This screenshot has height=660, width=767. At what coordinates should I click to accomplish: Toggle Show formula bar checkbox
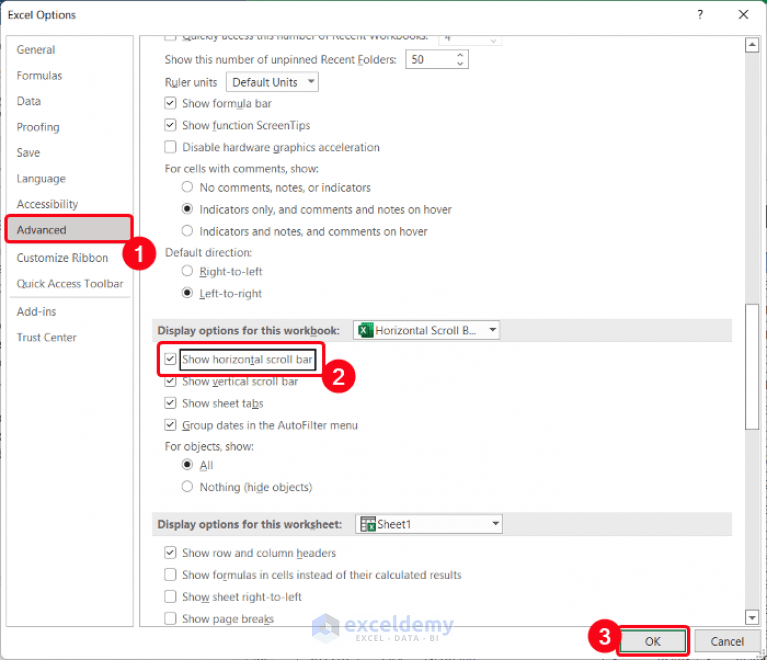(170, 103)
